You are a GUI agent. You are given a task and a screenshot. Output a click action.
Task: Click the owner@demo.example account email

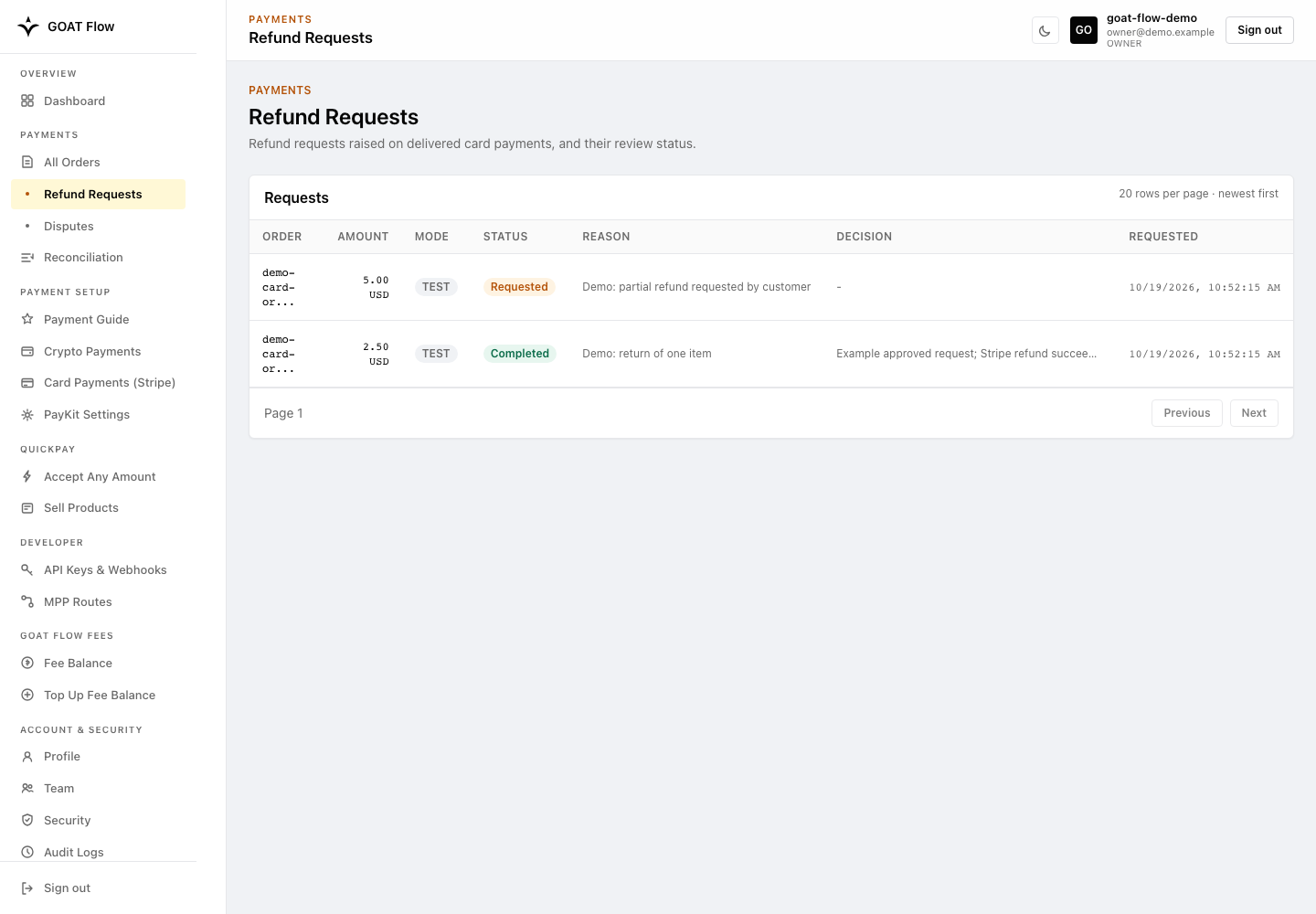(x=1161, y=32)
